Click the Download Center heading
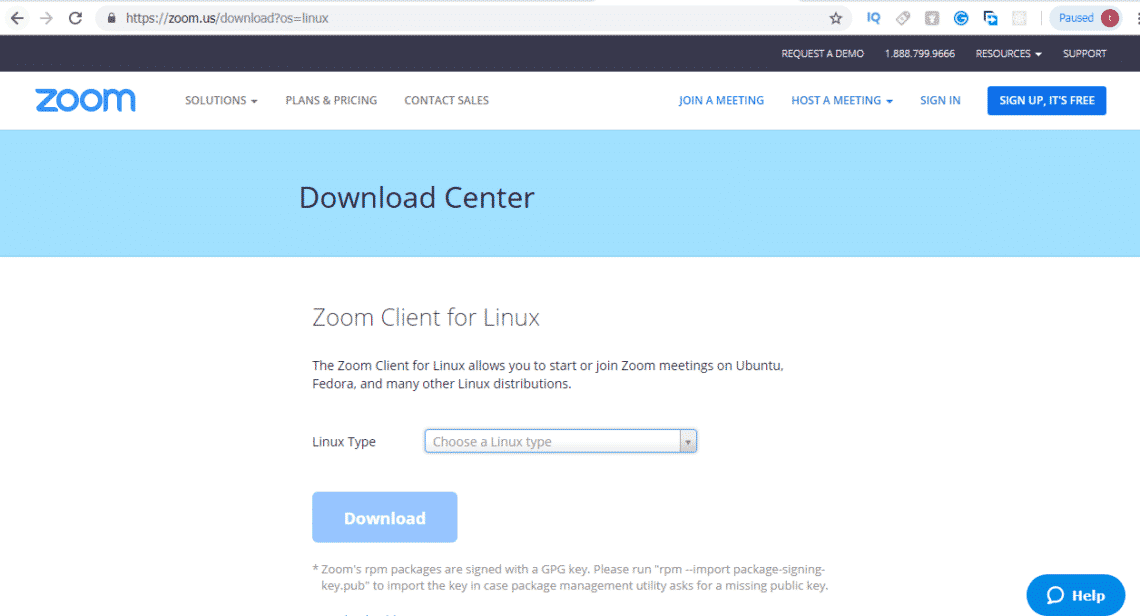 (x=417, y=198)
